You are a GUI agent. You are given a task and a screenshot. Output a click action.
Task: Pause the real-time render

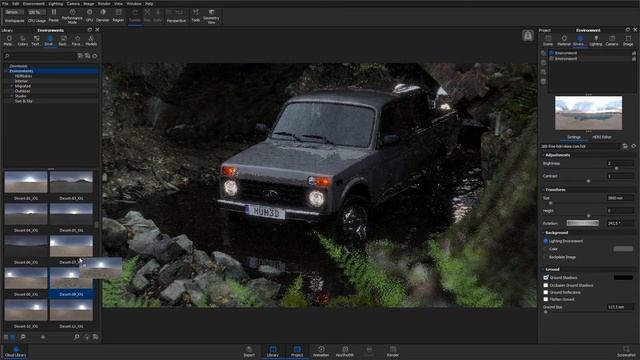53,15
